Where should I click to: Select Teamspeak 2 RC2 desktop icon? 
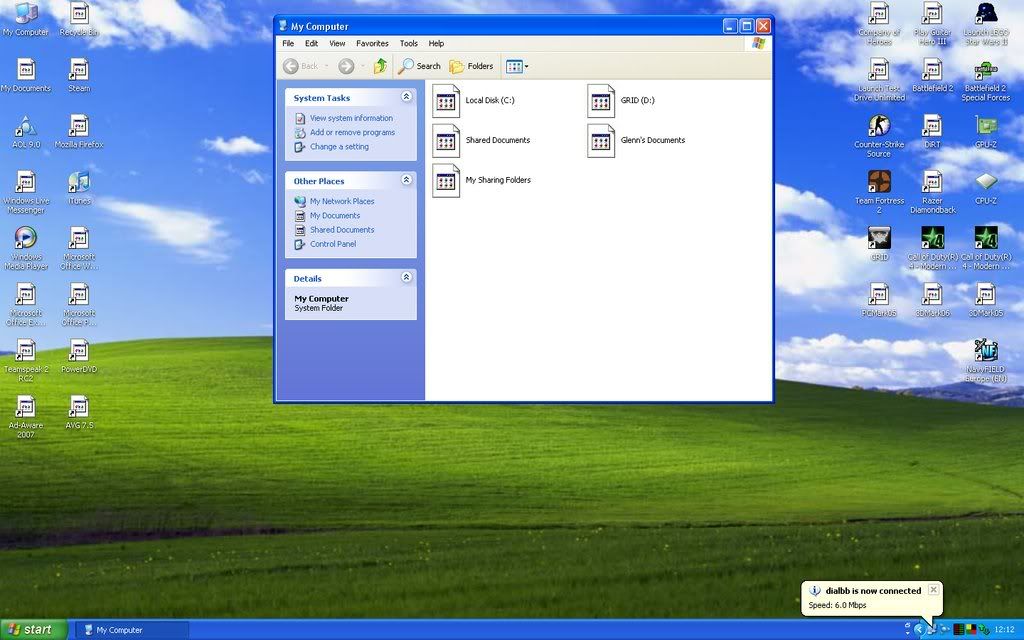coord(25,360)
